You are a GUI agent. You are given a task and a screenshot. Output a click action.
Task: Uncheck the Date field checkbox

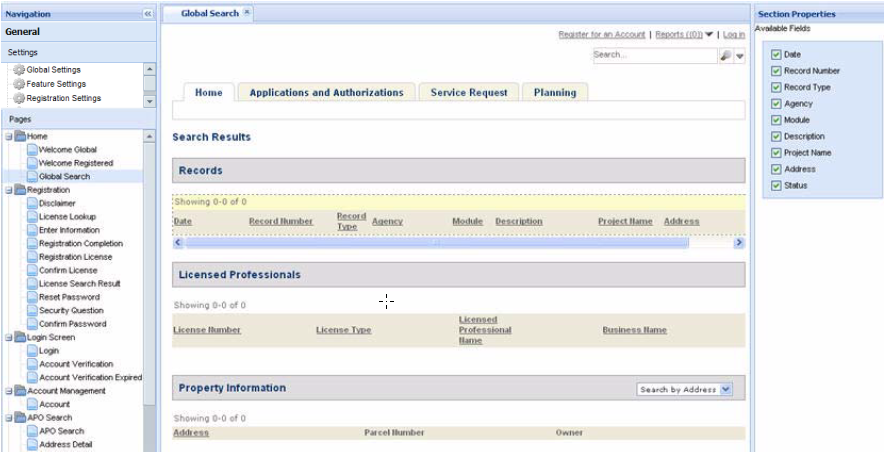click(775, 54)
